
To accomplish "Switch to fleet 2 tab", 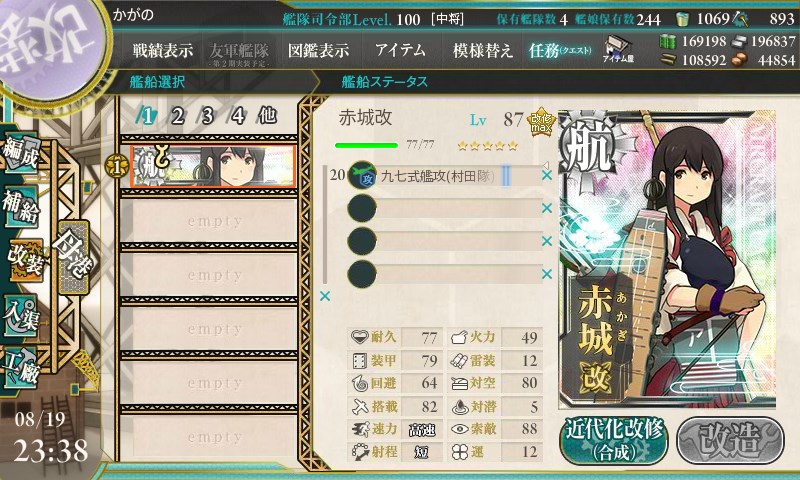I will [x=177, y=116].
